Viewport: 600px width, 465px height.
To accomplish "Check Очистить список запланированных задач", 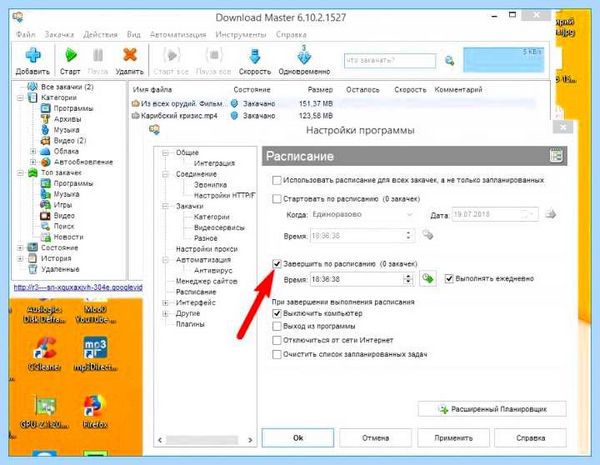I will tap(277, 354).
